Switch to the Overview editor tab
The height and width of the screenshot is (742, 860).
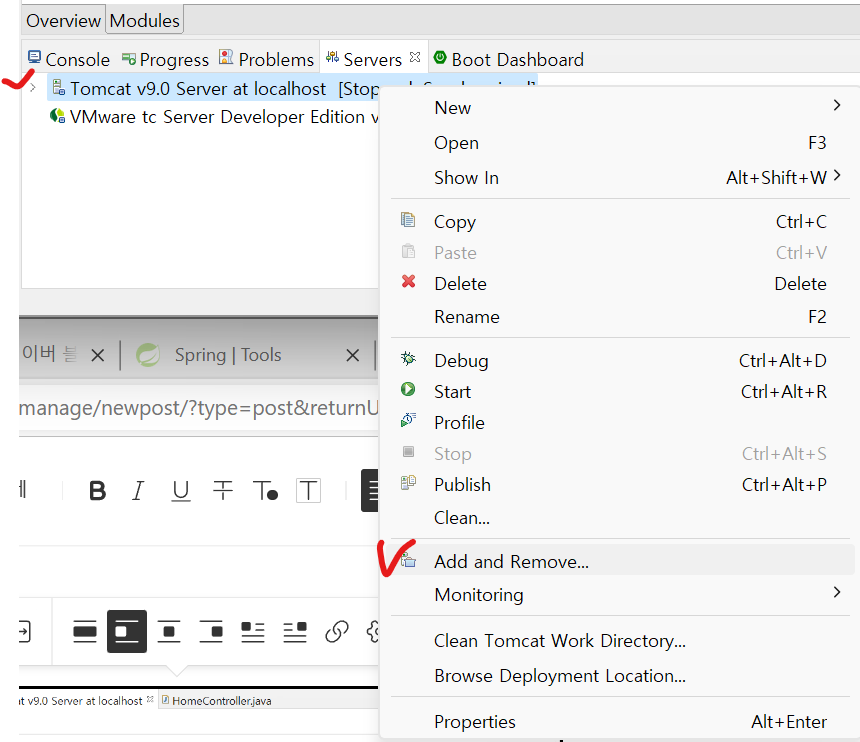click(x=64, y=20)
